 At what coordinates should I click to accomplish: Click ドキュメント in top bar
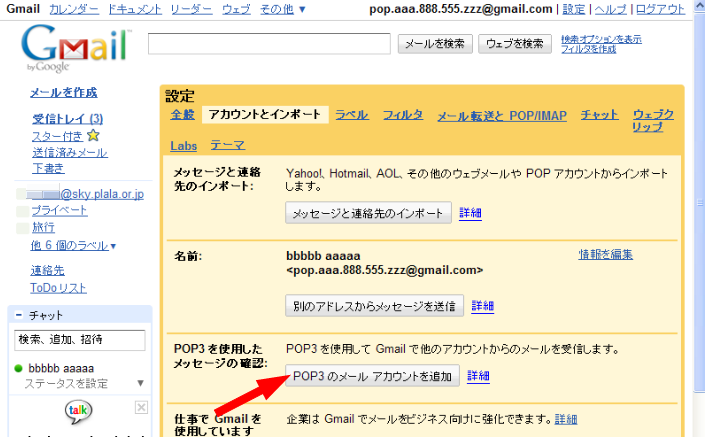(135, 9)
